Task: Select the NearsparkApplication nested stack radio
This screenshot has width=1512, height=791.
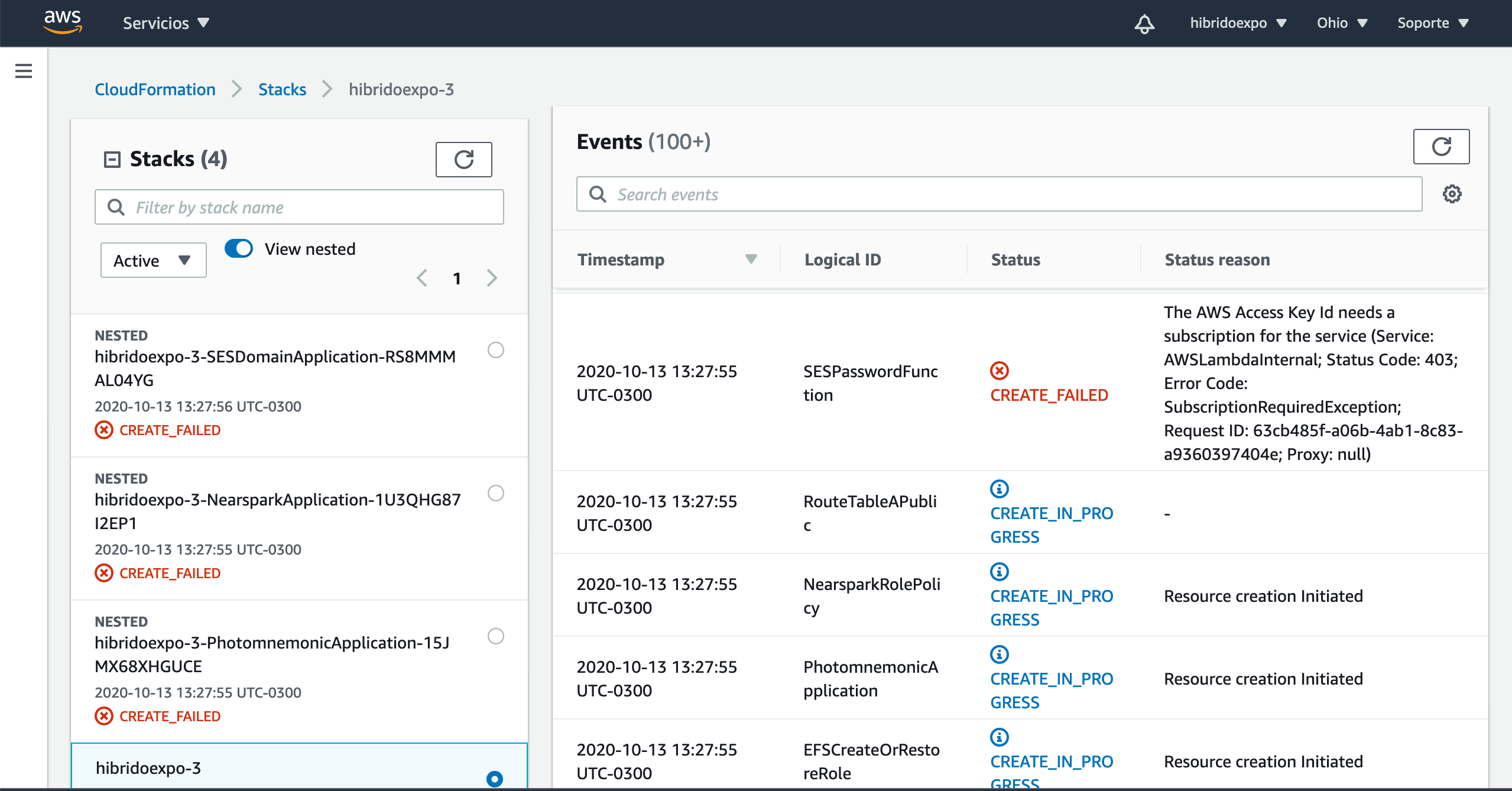Action: 496,493
